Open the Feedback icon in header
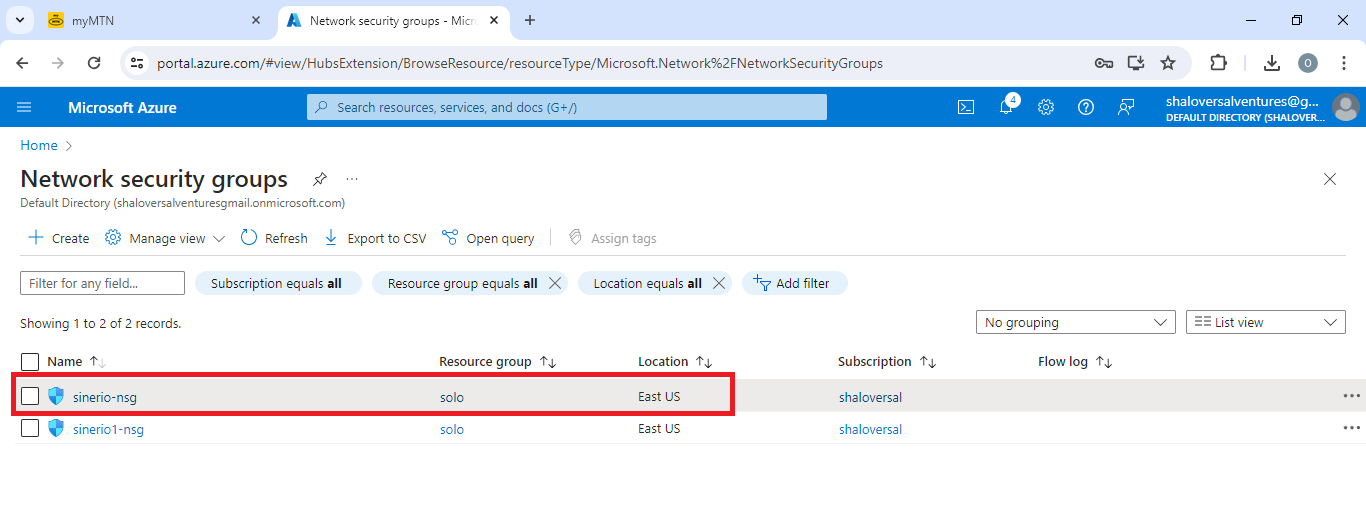The width and height of the screenshot is (1366, 506). 1126,107
